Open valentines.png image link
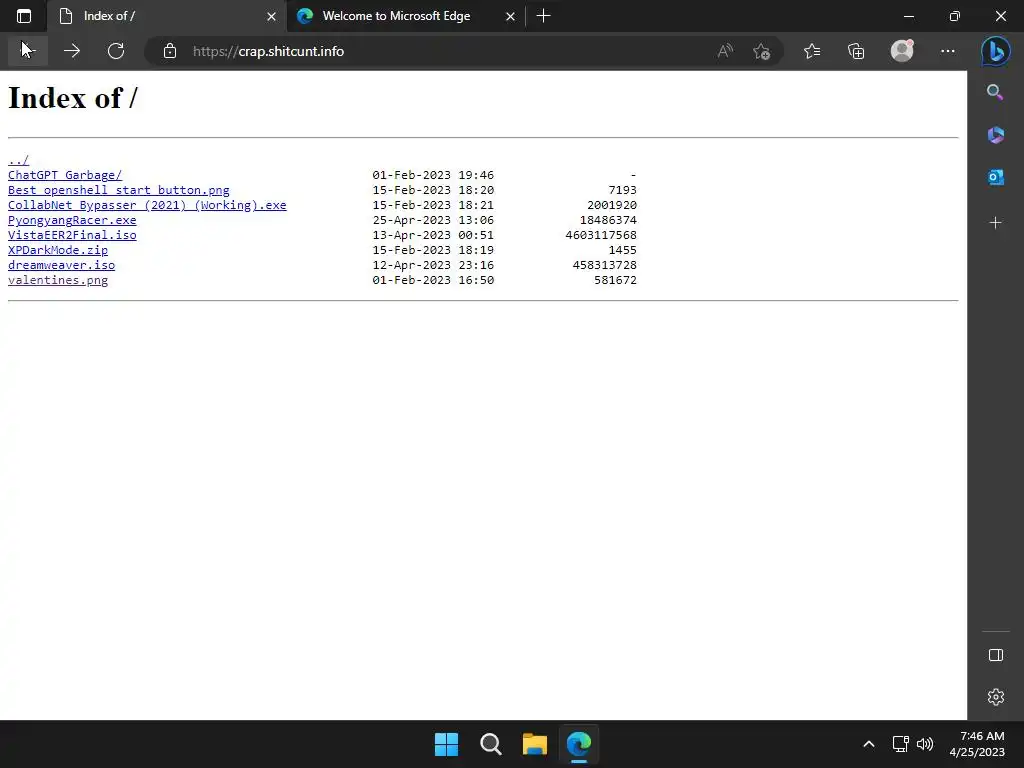Image resolution: width=1024 pixels, height=768 pixels. coord(57,280)
